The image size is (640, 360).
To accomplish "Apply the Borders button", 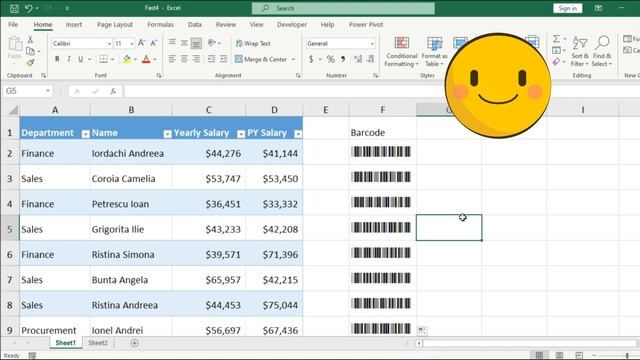I will coord(104,59).
